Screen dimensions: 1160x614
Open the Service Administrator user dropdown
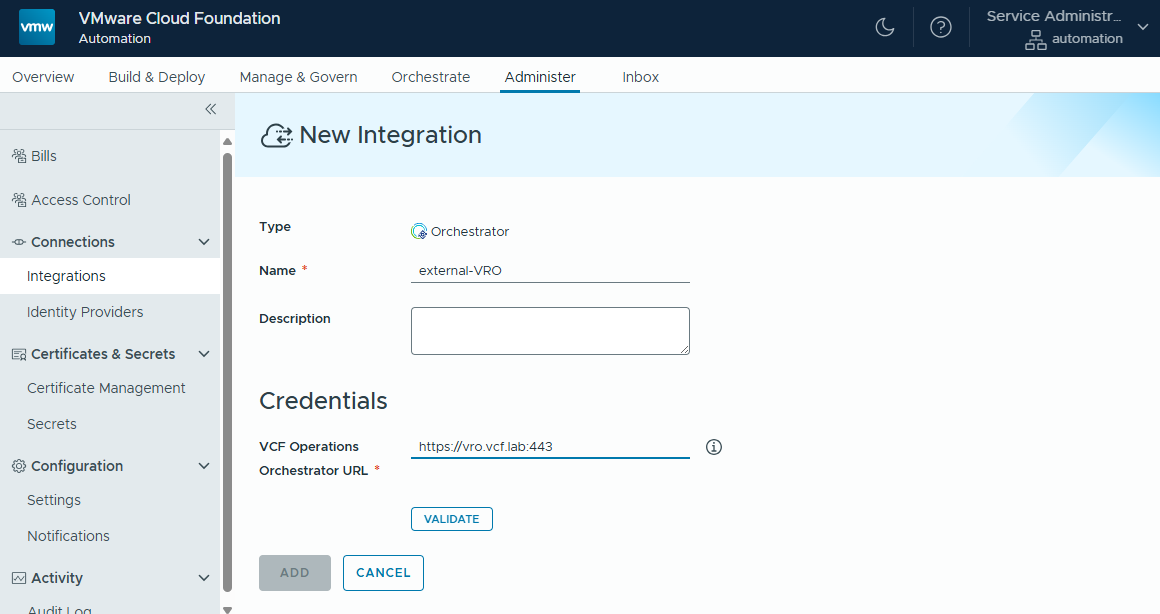(x=1143, y=27)
